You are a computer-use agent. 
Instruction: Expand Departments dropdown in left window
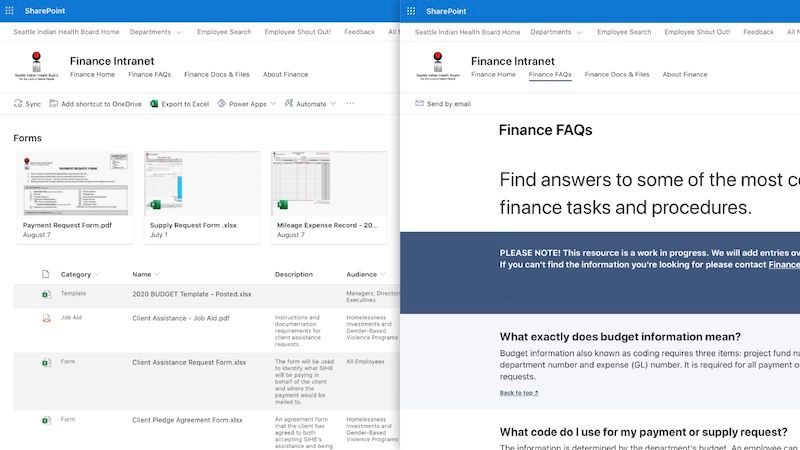tap(179, 32)
